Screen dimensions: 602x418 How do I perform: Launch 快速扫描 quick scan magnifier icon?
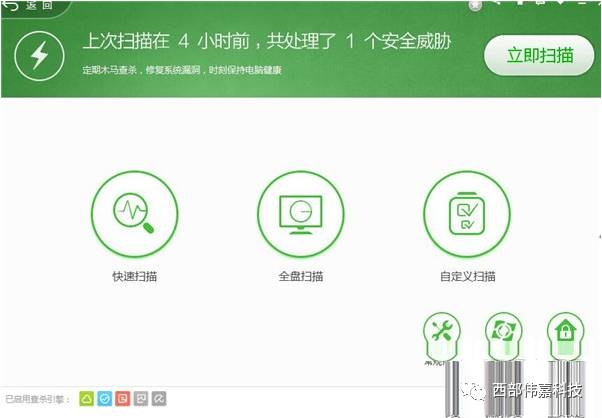[135, 214]
